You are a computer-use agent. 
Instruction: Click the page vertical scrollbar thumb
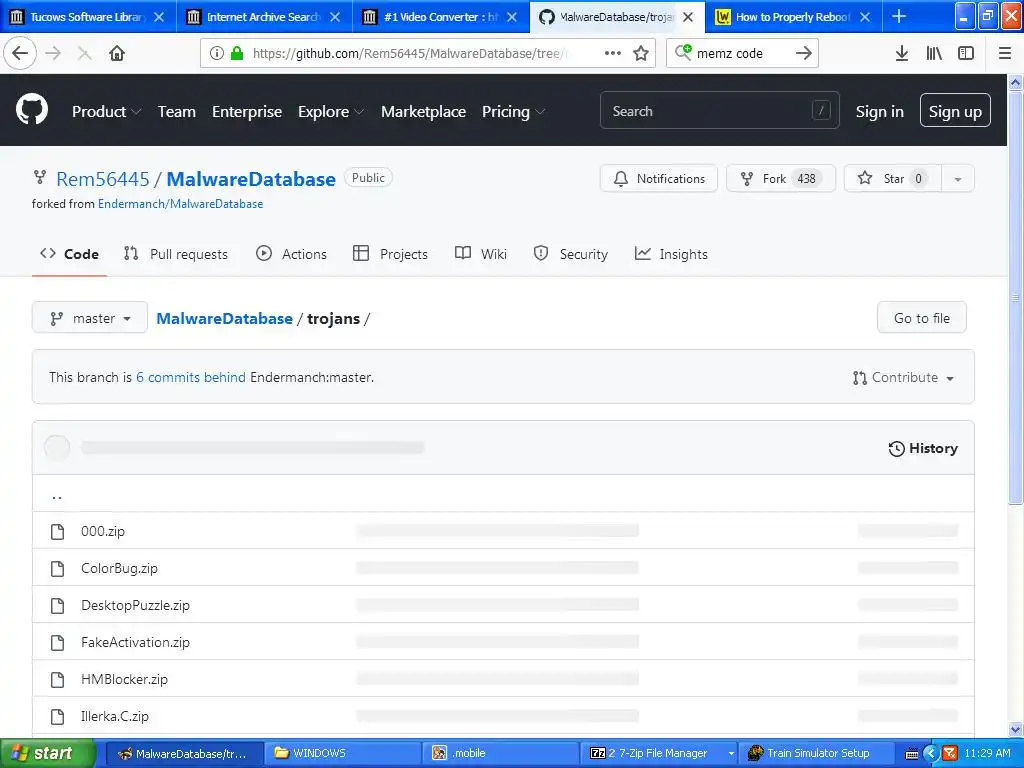click(x=1015, y=297)
